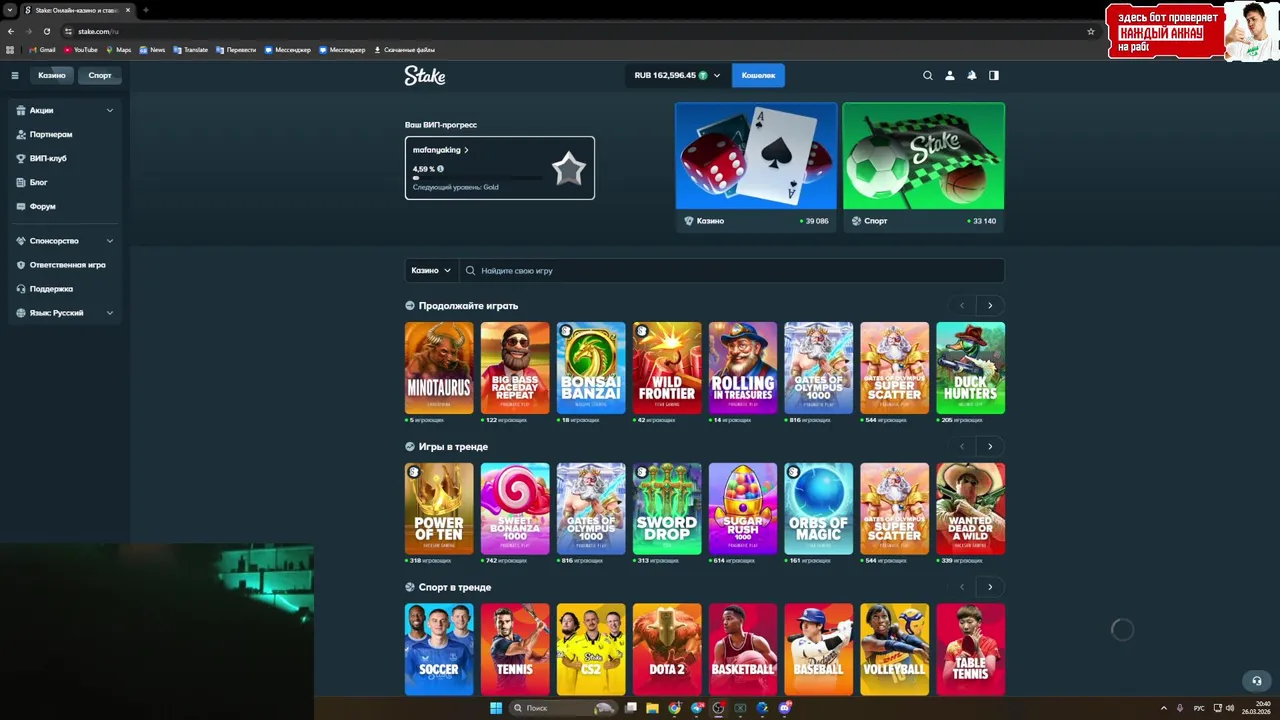Screen dimensions: 1280x720
Task: Open the Казино search category dropdown
Action: [431, 270]
